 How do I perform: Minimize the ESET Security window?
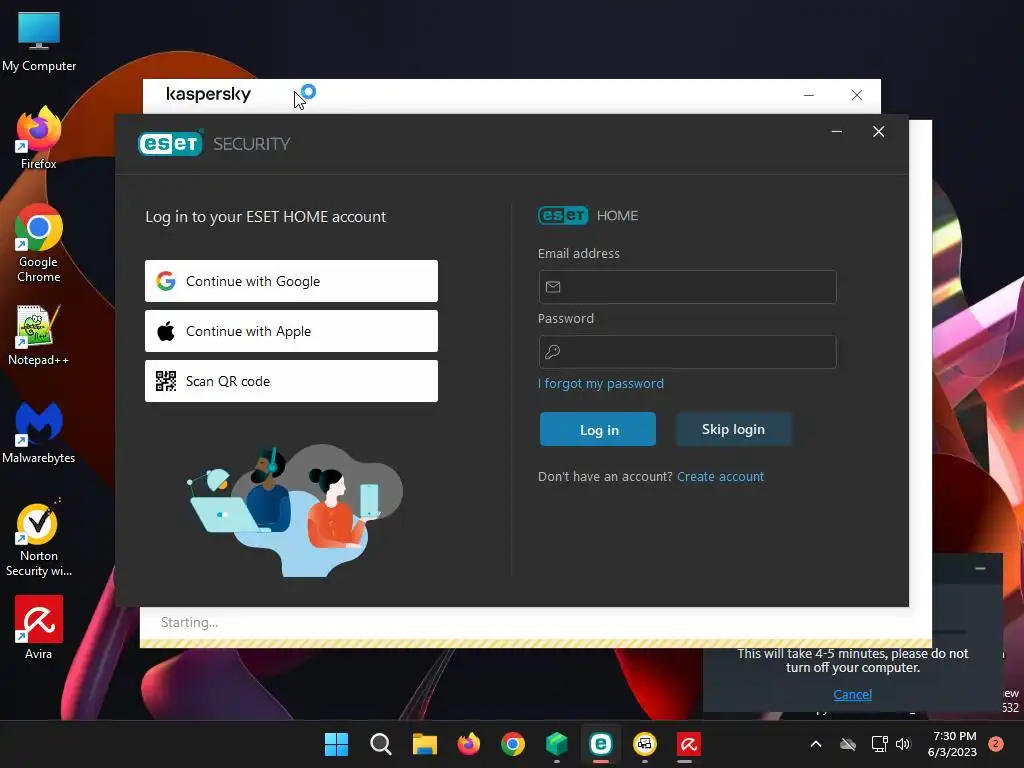tap(837, 132)
